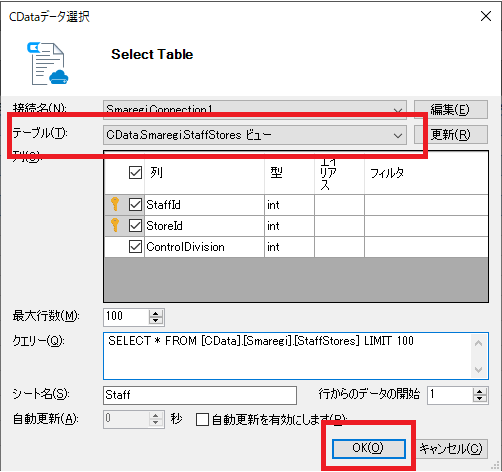Decrease the data start row value
502x472 pixels.
[480, 399]
